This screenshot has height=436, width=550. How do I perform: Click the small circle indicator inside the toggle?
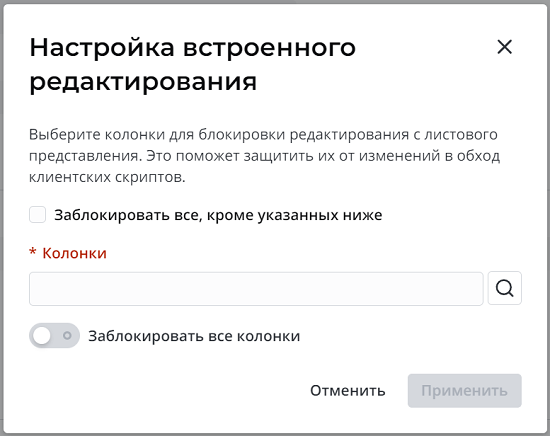[67, 336]
